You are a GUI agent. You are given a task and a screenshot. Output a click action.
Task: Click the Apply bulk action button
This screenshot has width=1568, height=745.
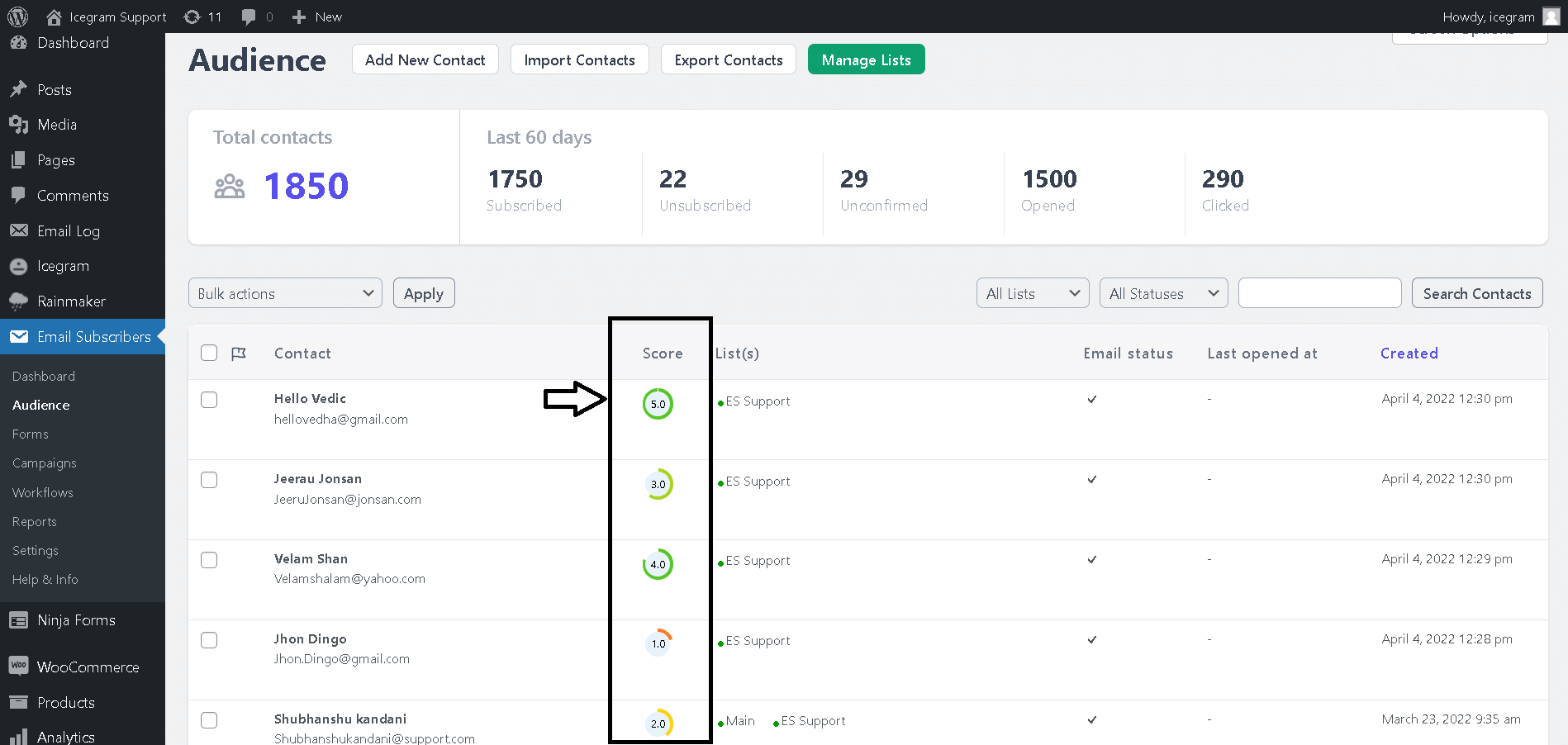coord(424,293)
